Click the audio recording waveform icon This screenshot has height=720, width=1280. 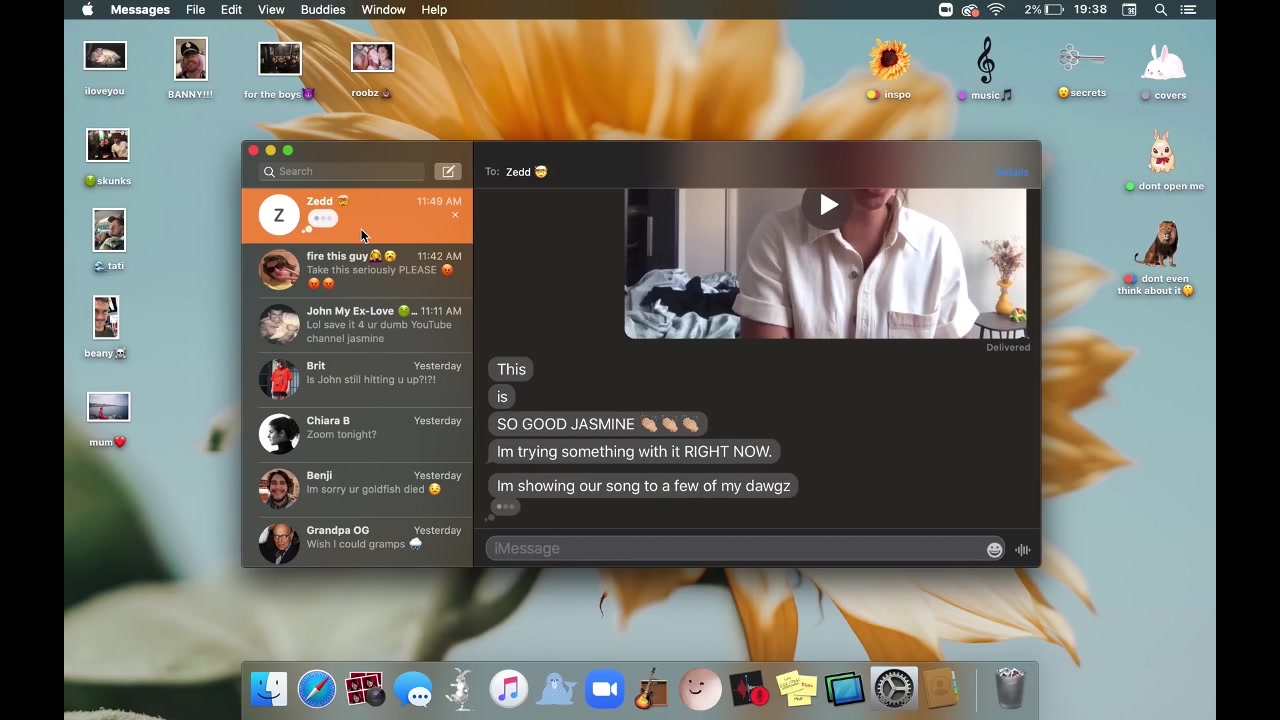coord(1022,549)
